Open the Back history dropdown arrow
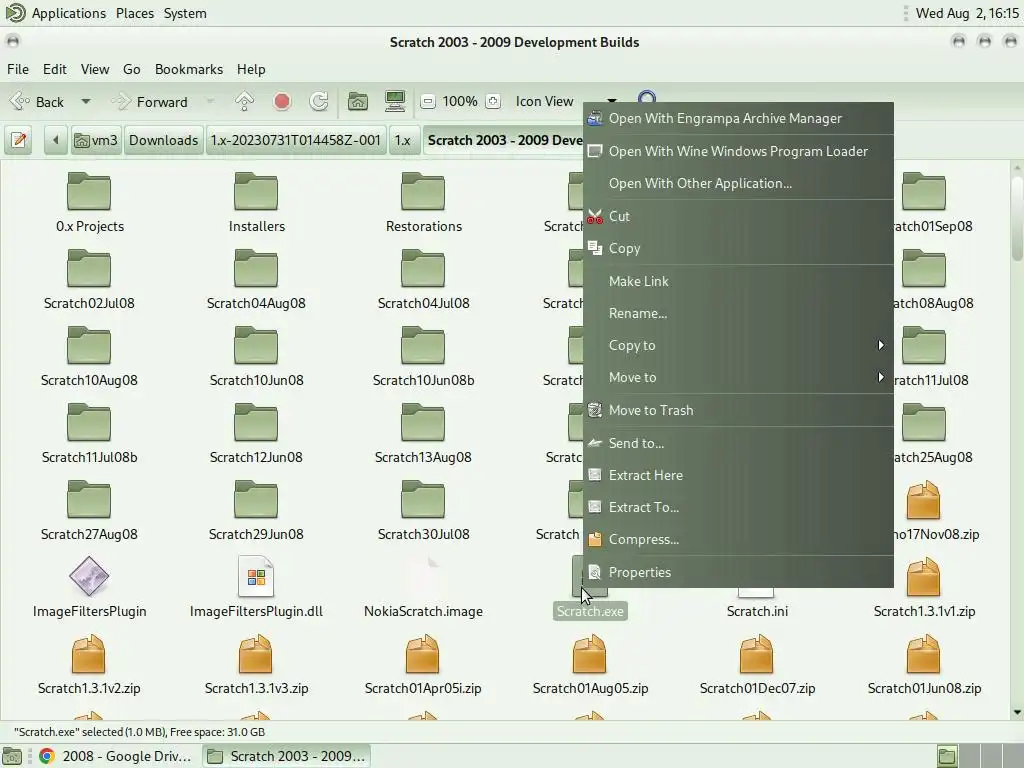Screen dimensions: 1024x768 86,101
